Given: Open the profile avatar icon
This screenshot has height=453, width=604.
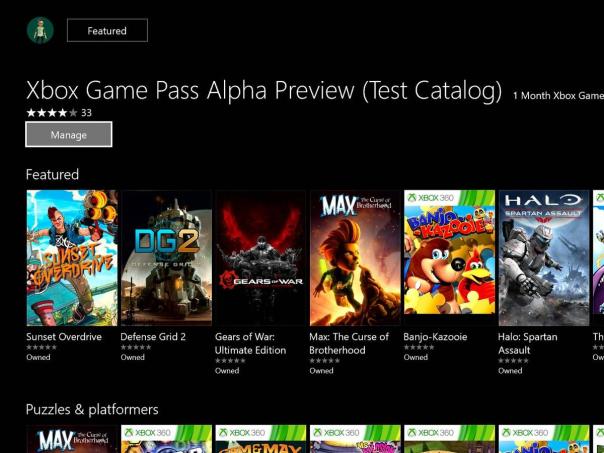Looking at the screenshot, I should point(40,30).
